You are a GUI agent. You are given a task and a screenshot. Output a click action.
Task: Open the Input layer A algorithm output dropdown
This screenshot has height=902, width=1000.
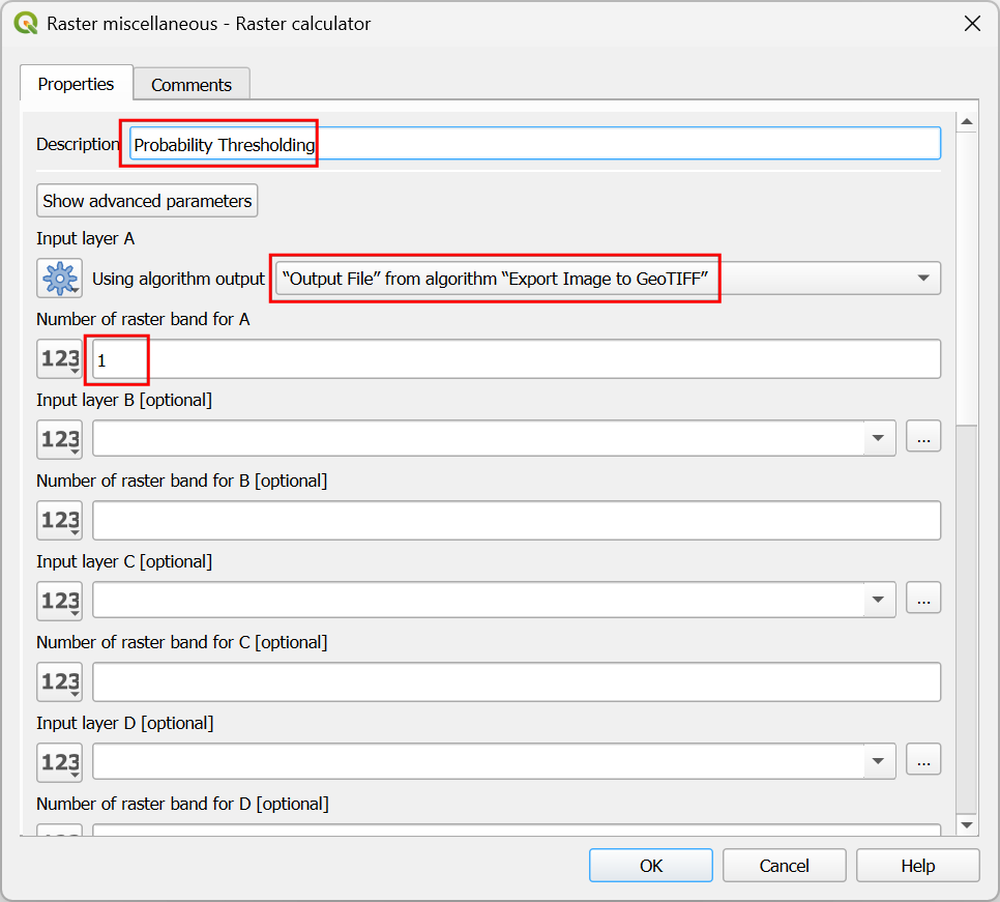tap(608, 278)
